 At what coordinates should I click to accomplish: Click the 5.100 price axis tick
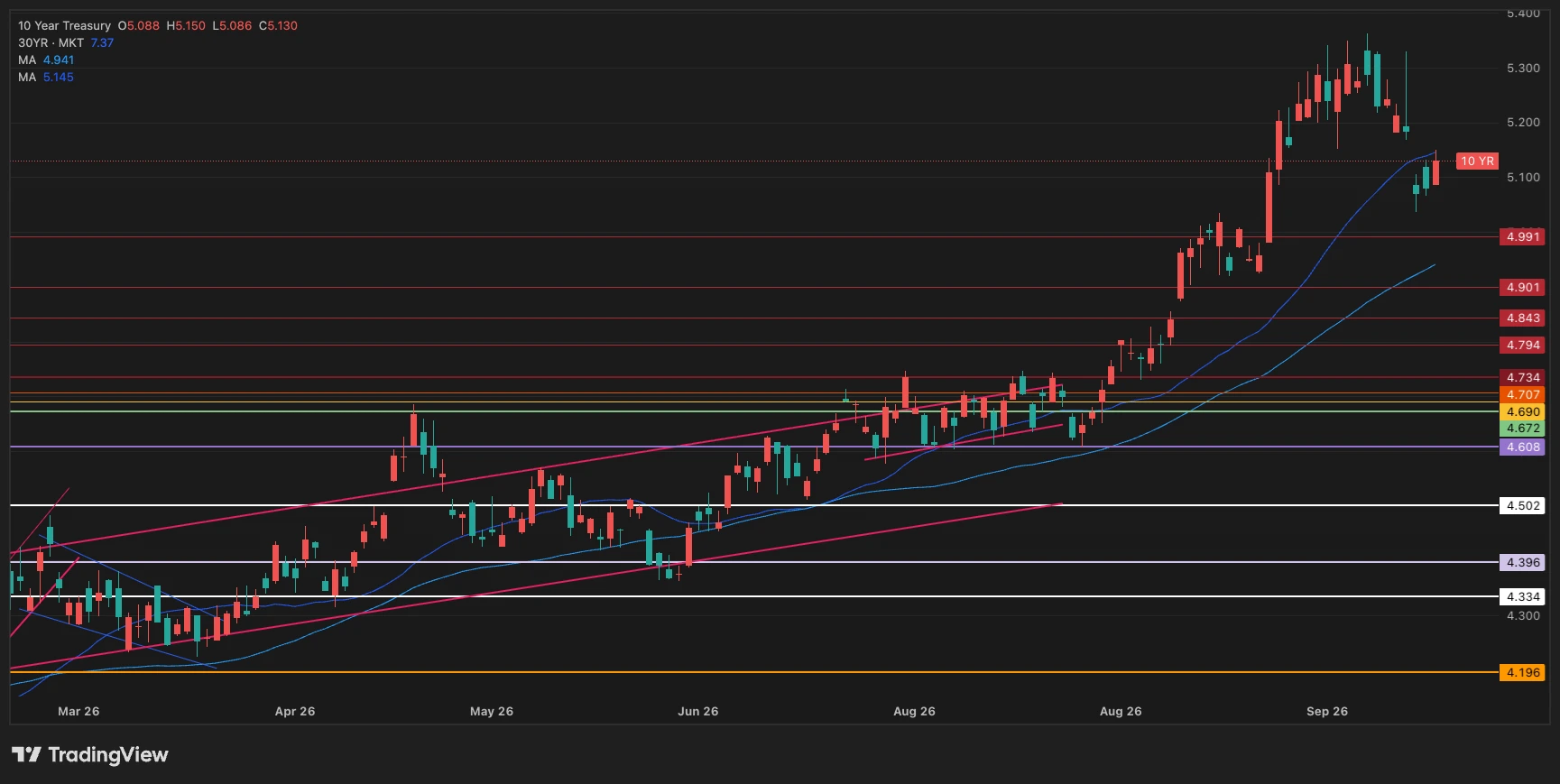pos(1523,177)
